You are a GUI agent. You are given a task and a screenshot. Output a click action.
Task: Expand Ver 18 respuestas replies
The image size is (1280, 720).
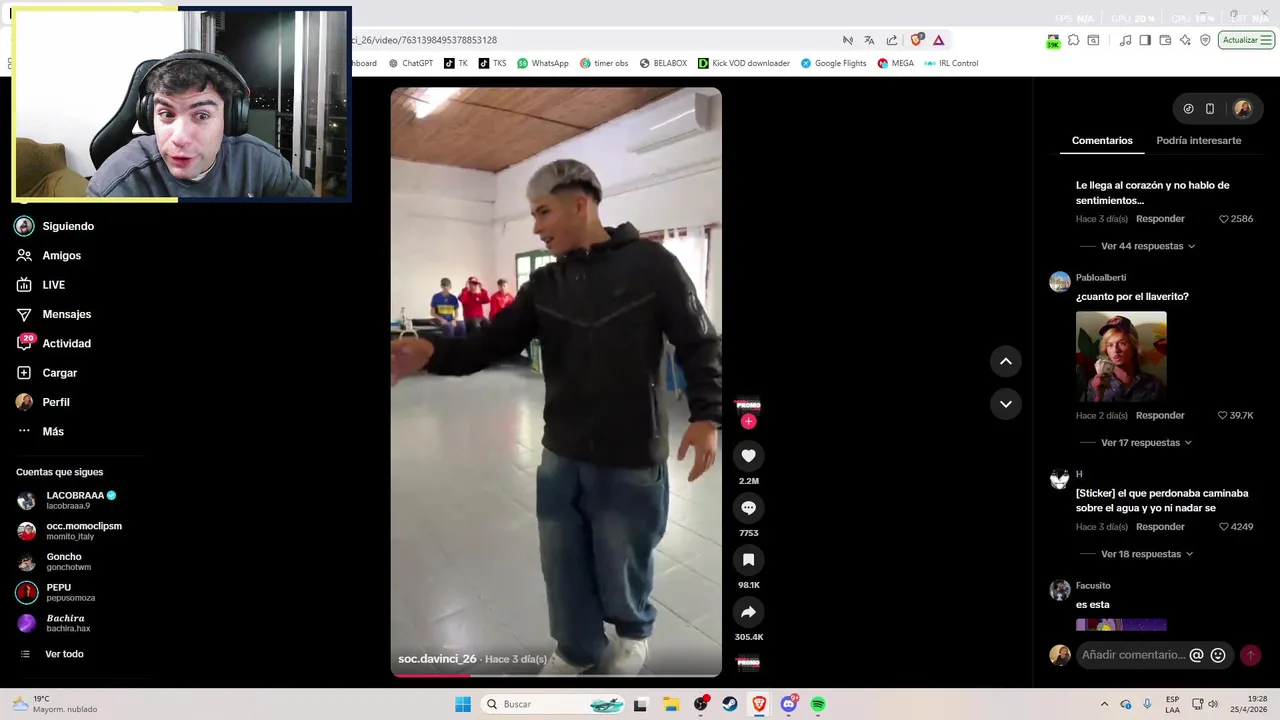click(x=1146, y=554)
